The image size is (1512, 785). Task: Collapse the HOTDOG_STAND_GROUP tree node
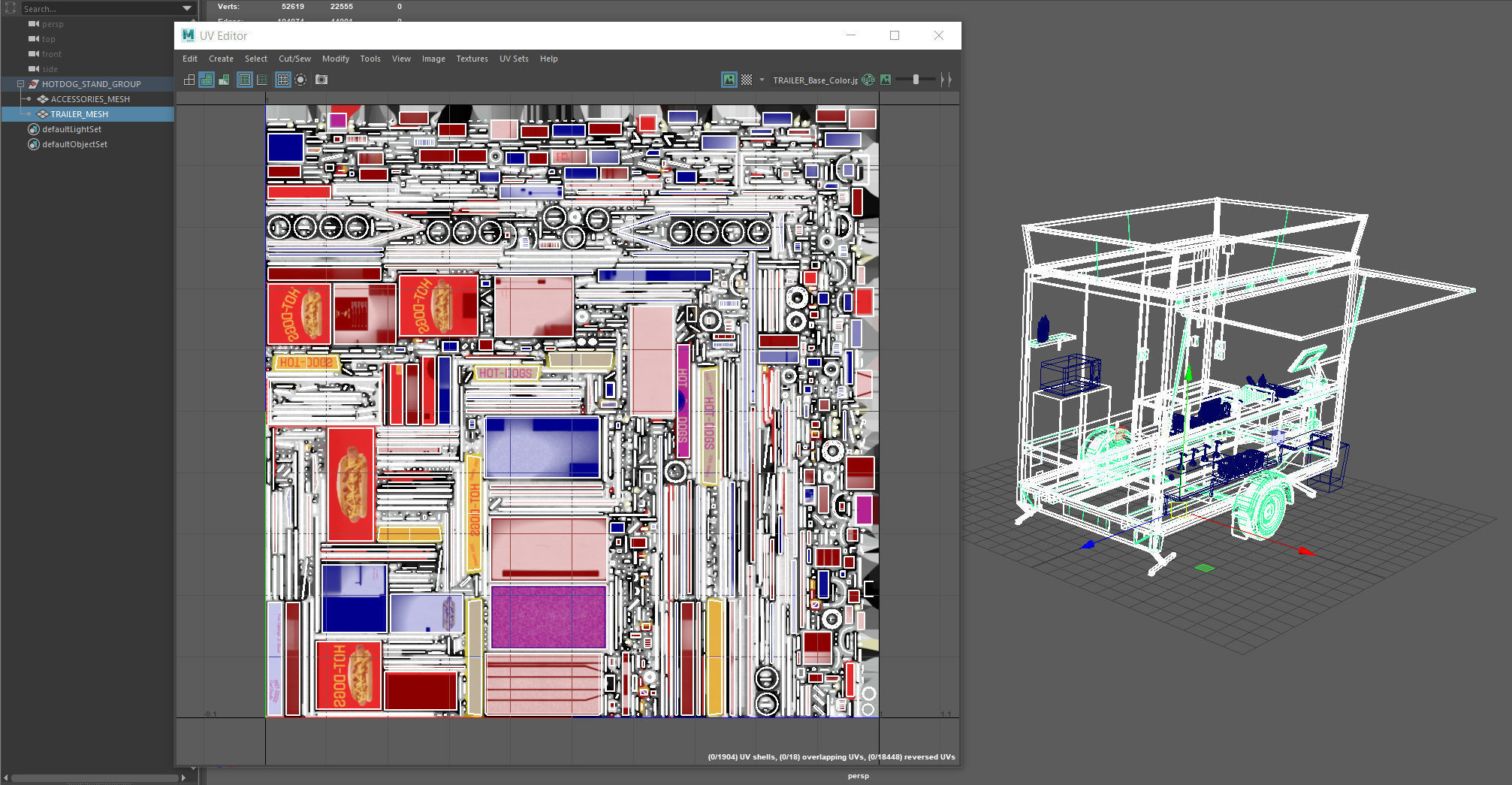point(21,84)
